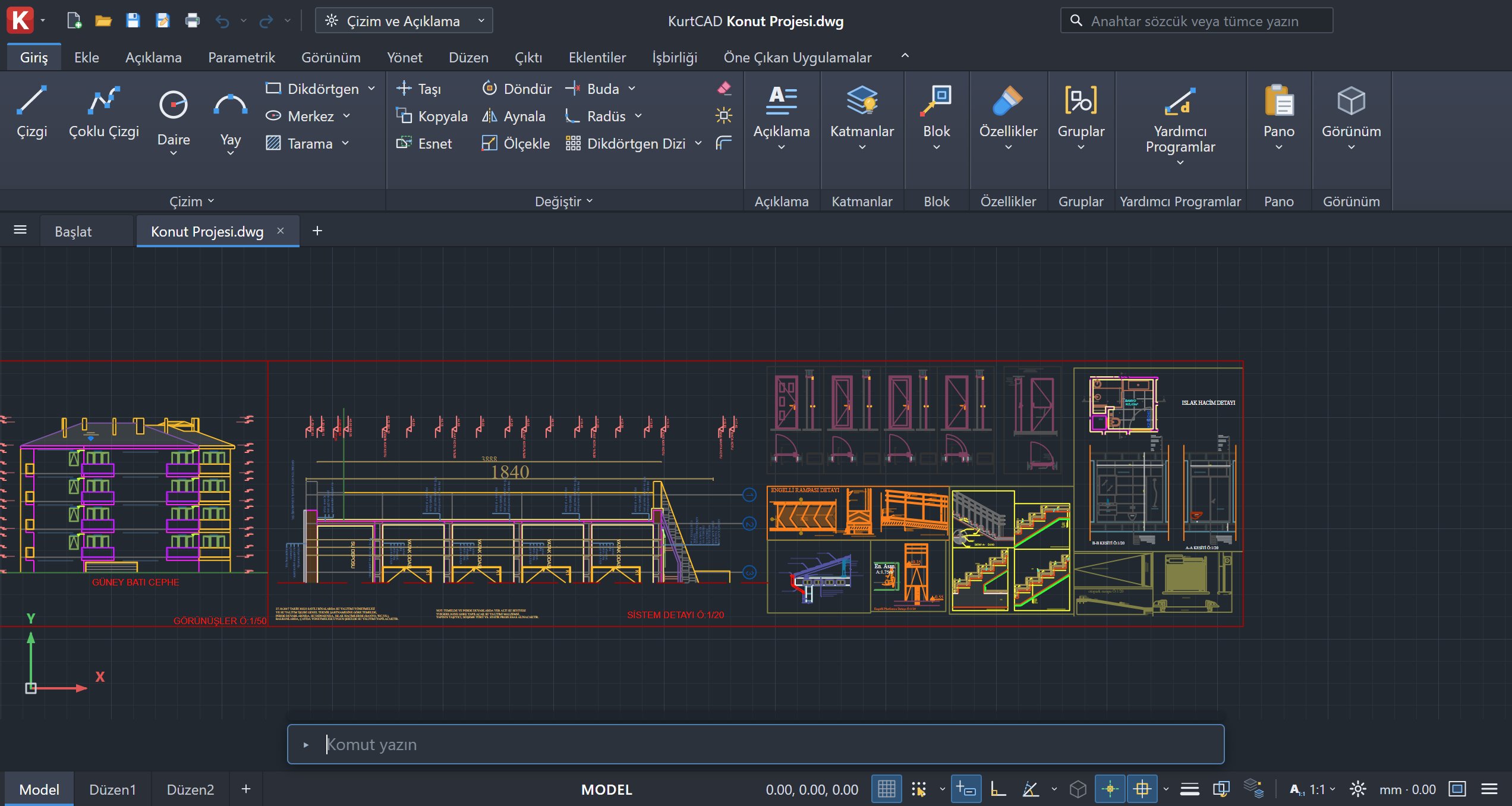Select the Döndür rotate tool

tap(516, 89)
